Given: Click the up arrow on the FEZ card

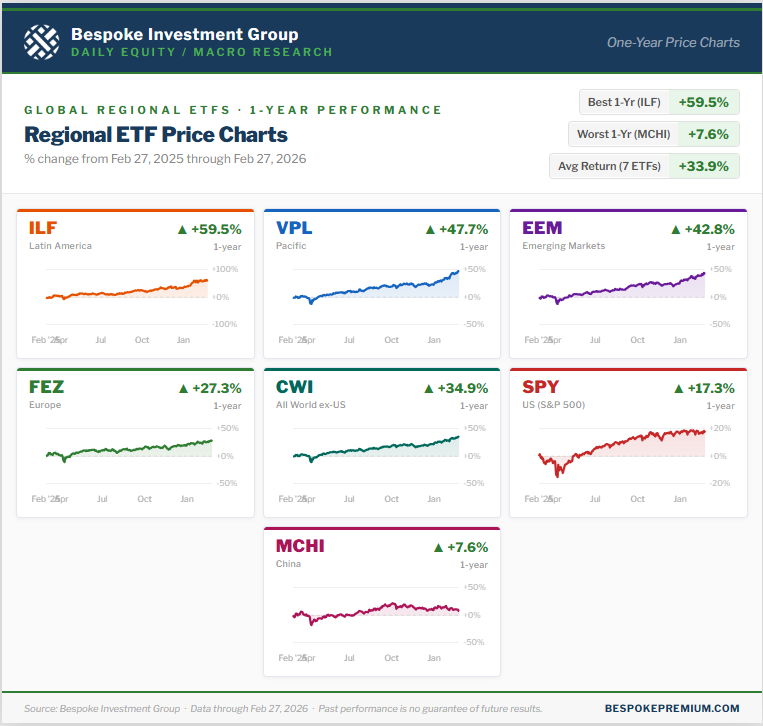Looking at the screenshot, I should click(x=182, y=388).
